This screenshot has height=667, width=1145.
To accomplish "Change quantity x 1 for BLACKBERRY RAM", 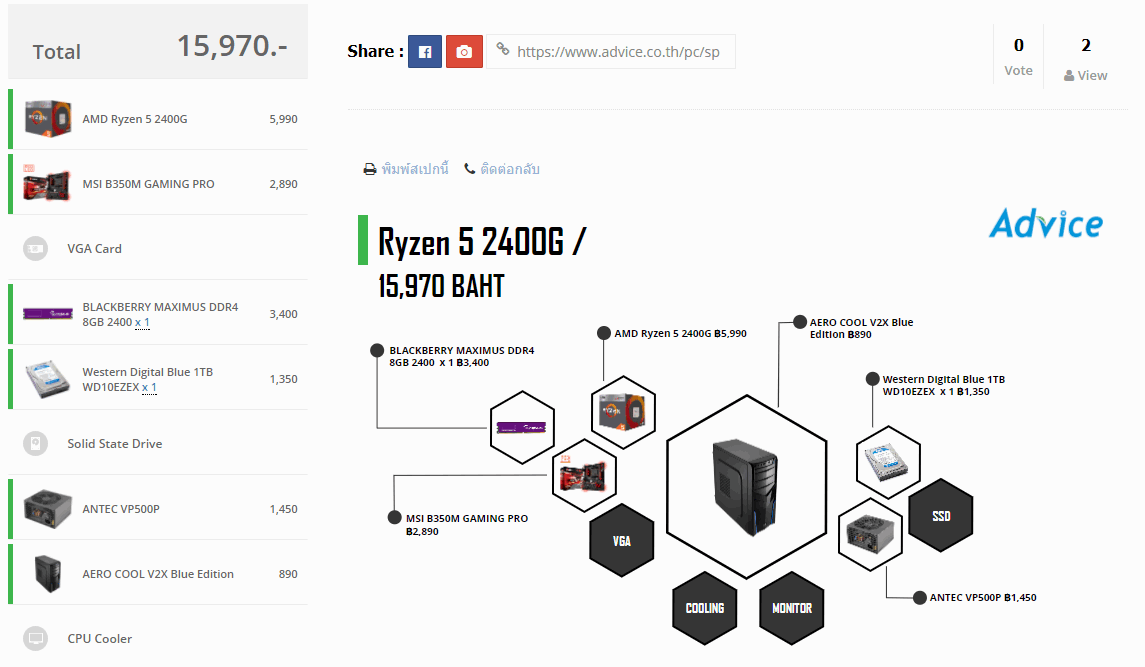I will coord(142,322).
